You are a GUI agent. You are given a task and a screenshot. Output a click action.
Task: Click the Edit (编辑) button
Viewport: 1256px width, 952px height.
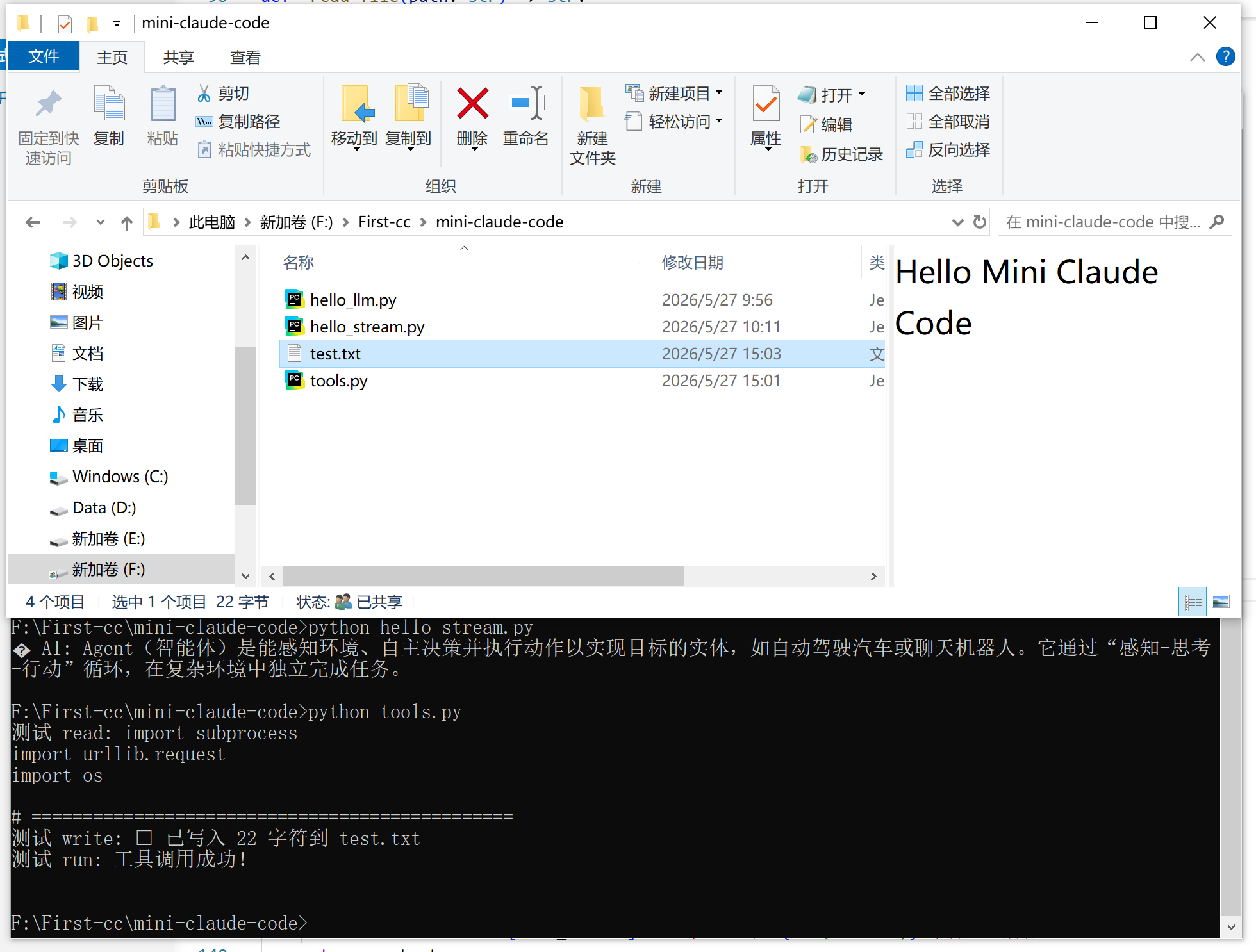click(x=826, y=124)
